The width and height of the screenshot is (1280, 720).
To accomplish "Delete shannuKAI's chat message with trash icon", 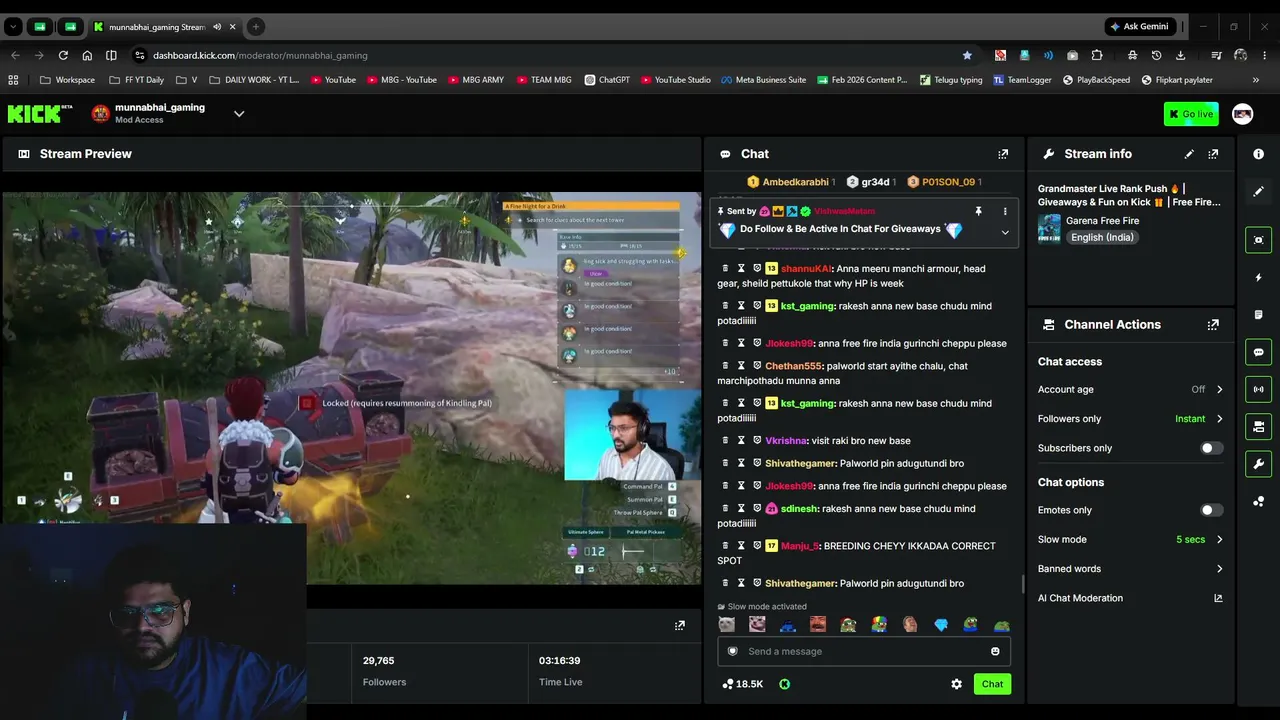I will [725, 268].
